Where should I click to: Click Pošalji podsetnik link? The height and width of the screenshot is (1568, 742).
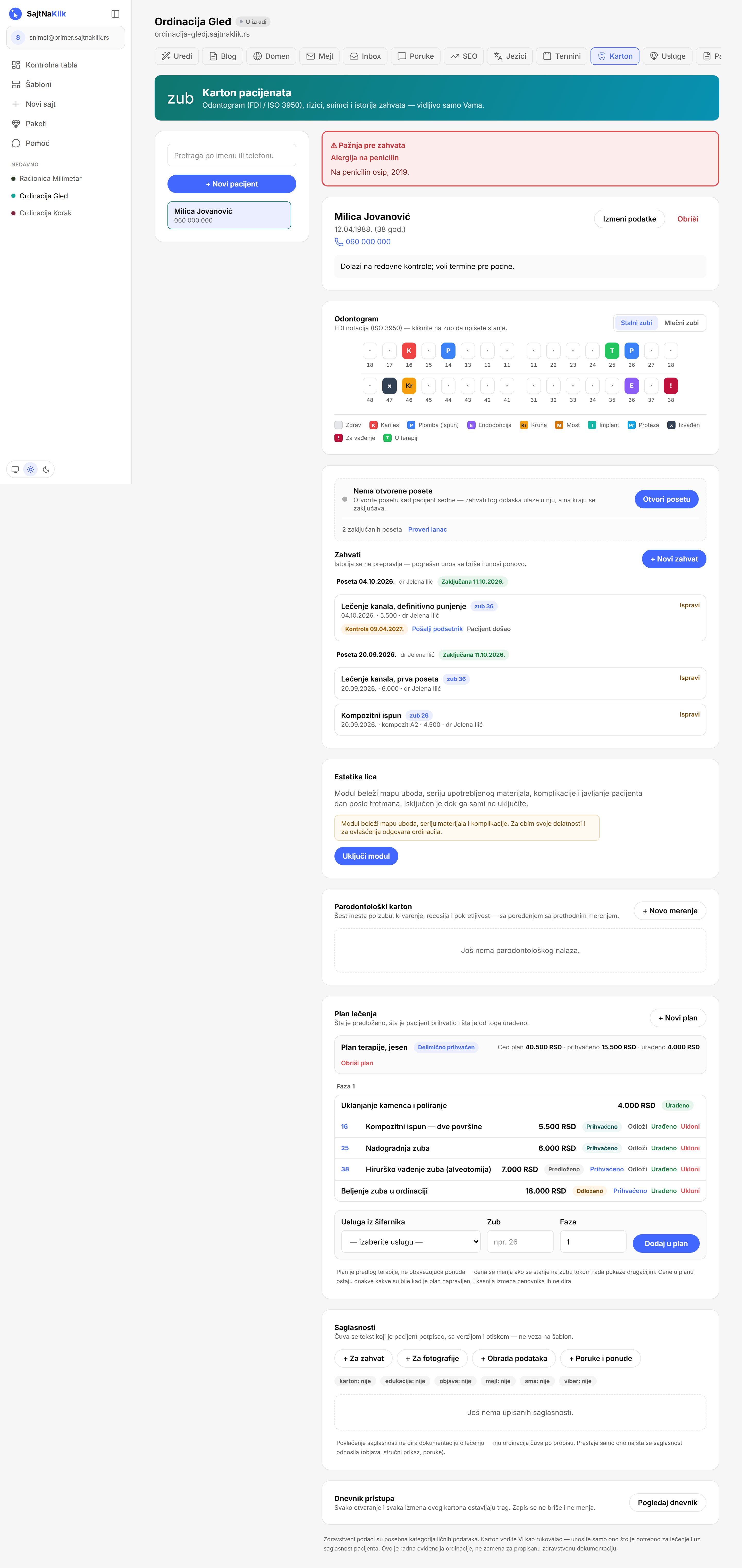tap(437, 629)
